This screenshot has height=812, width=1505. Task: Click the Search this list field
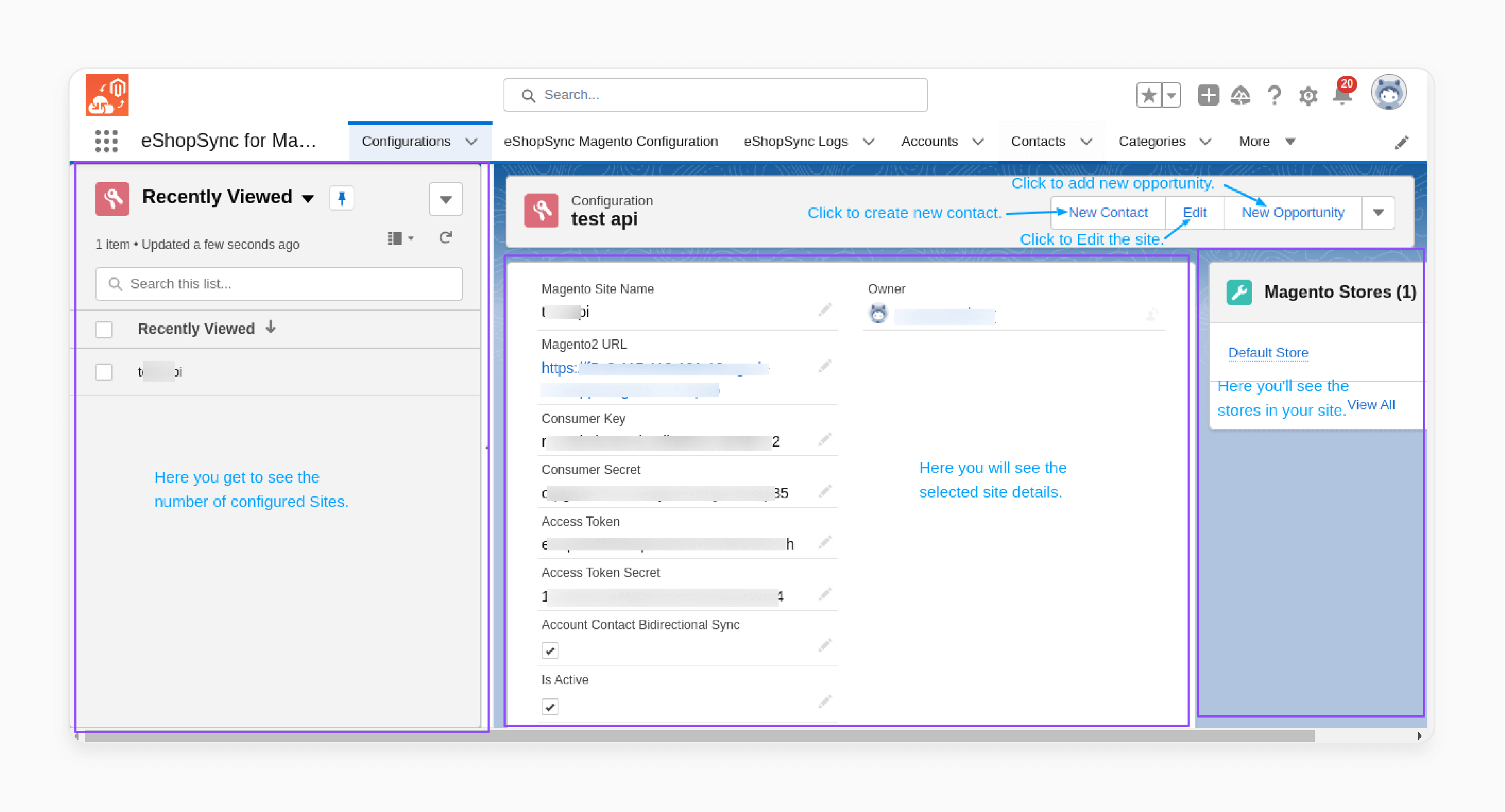pos(279,284)
